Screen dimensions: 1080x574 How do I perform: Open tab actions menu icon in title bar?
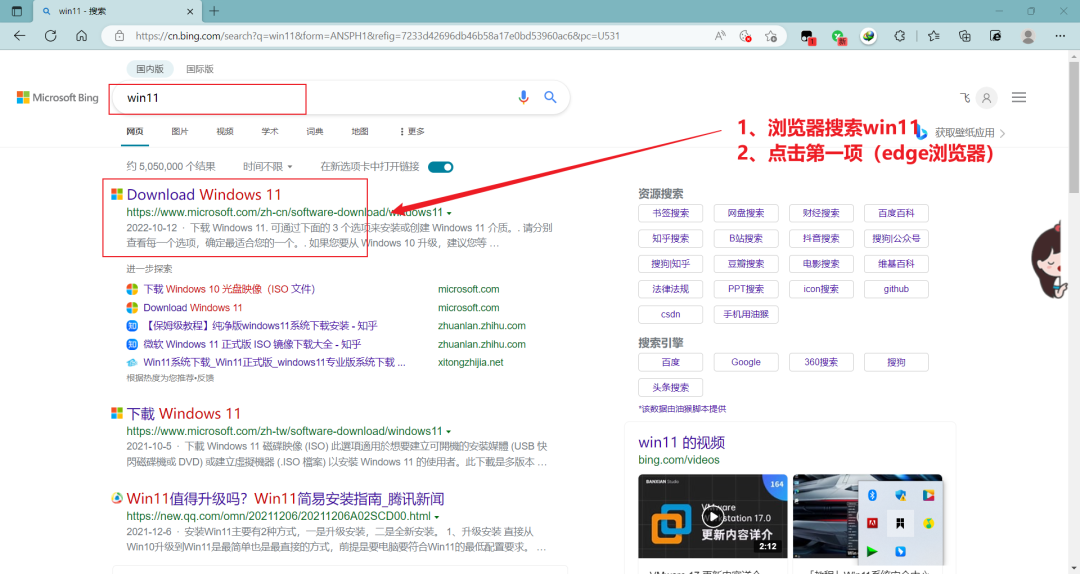click(x=17, y=11)
